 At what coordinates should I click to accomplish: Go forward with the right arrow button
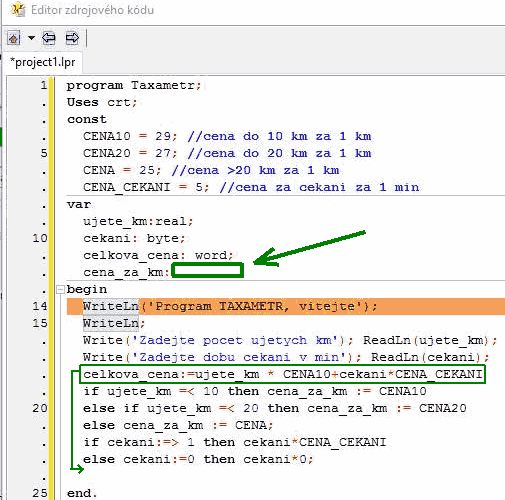(72, 38)
